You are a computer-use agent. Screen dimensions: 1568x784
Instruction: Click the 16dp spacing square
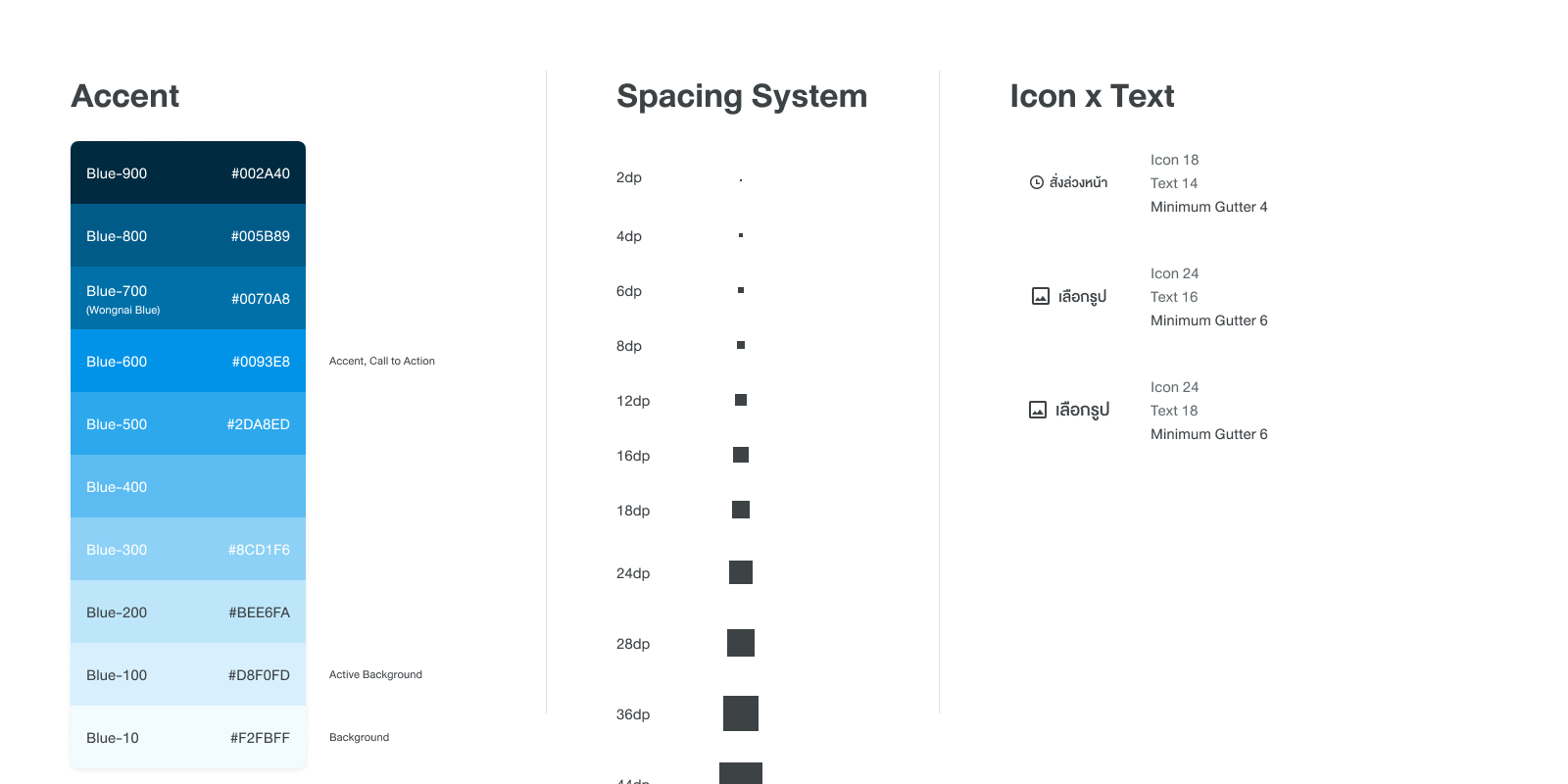point(741,455)
